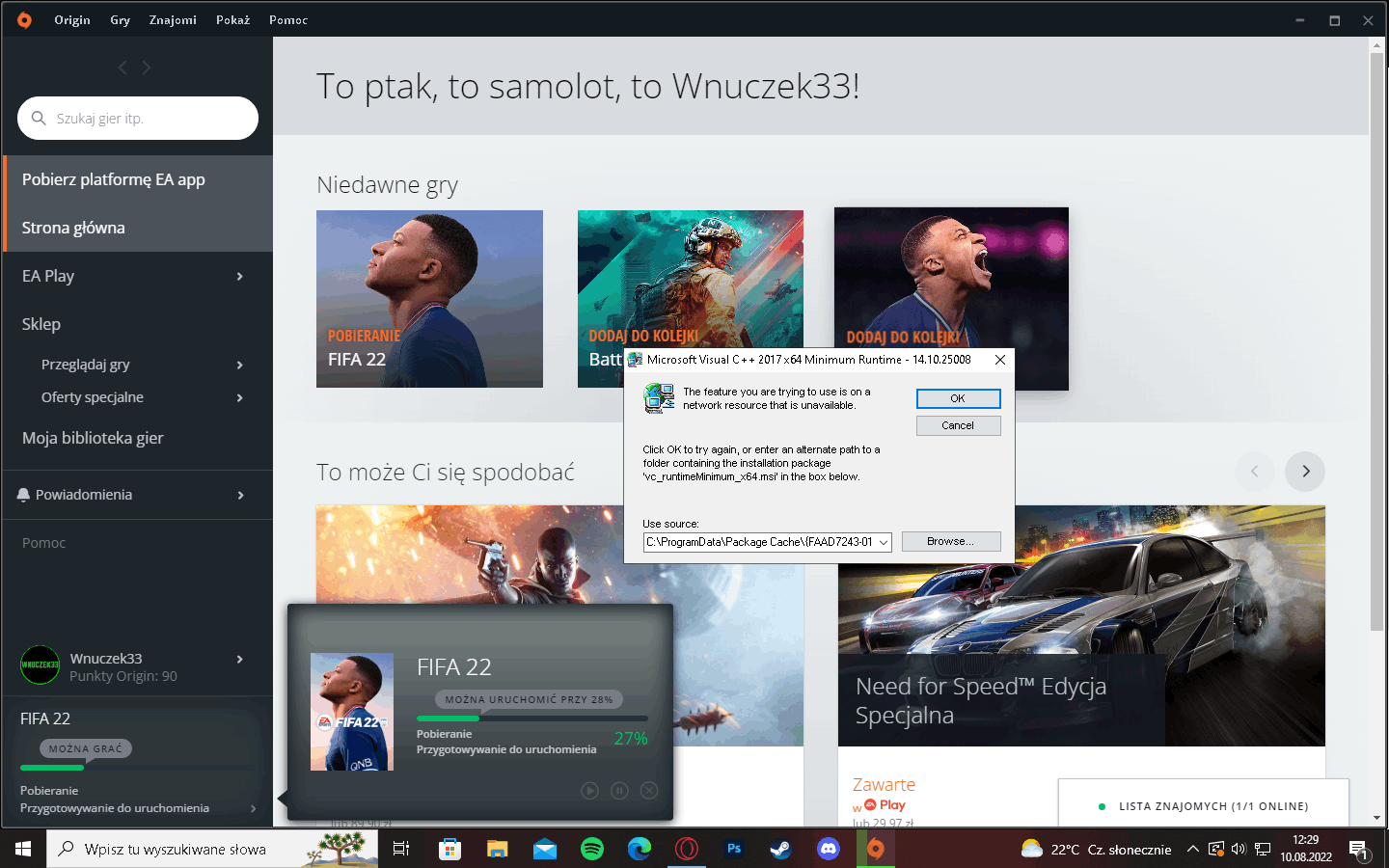Viewport: 1389px width, 868px height.
Task: Resume download via play icon in FIFA 22 popup
Action: (589, 791)
